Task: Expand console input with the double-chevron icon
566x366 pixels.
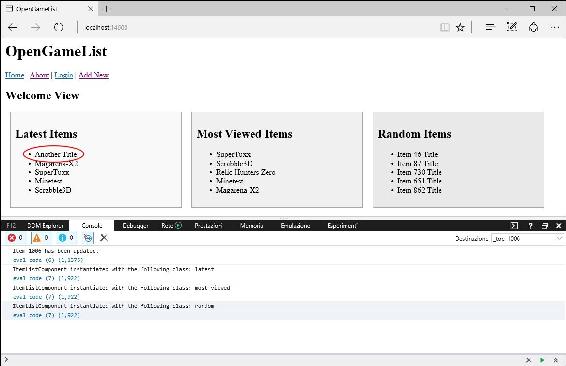Action: tap(556, 360)
